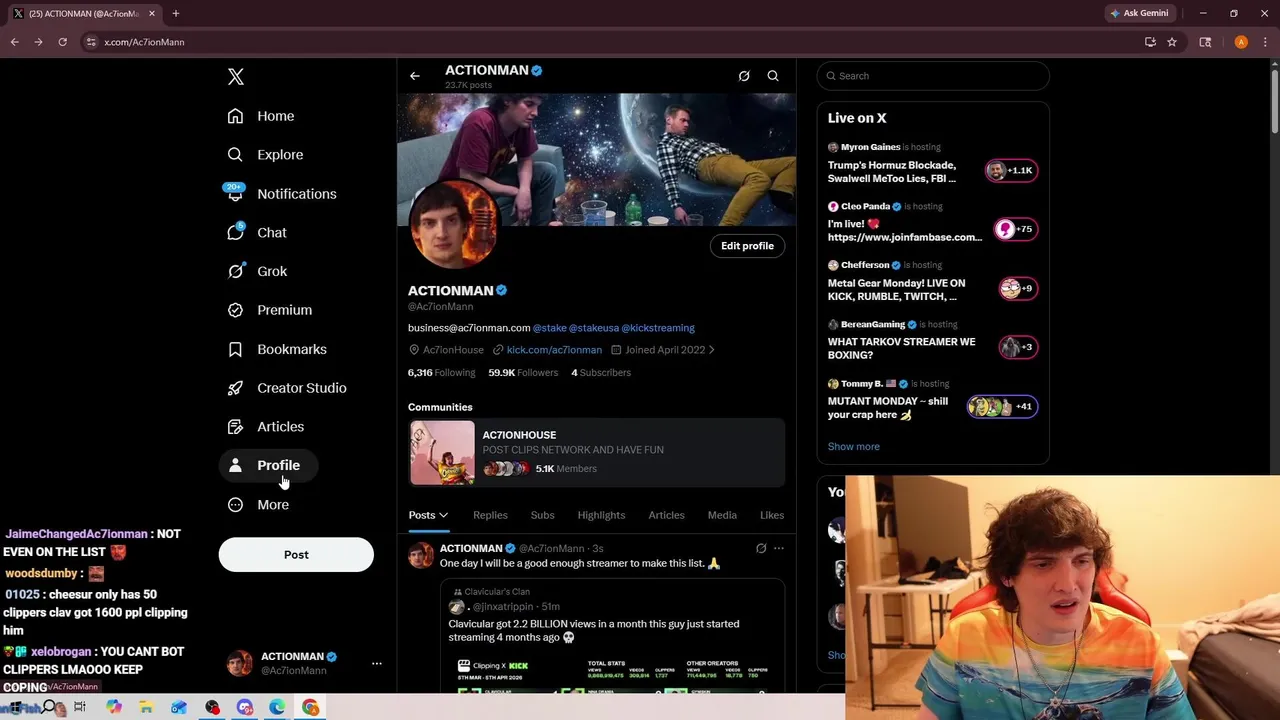Click the Edit profile button
Screen dimensions: 1280x720
point(747,246)
